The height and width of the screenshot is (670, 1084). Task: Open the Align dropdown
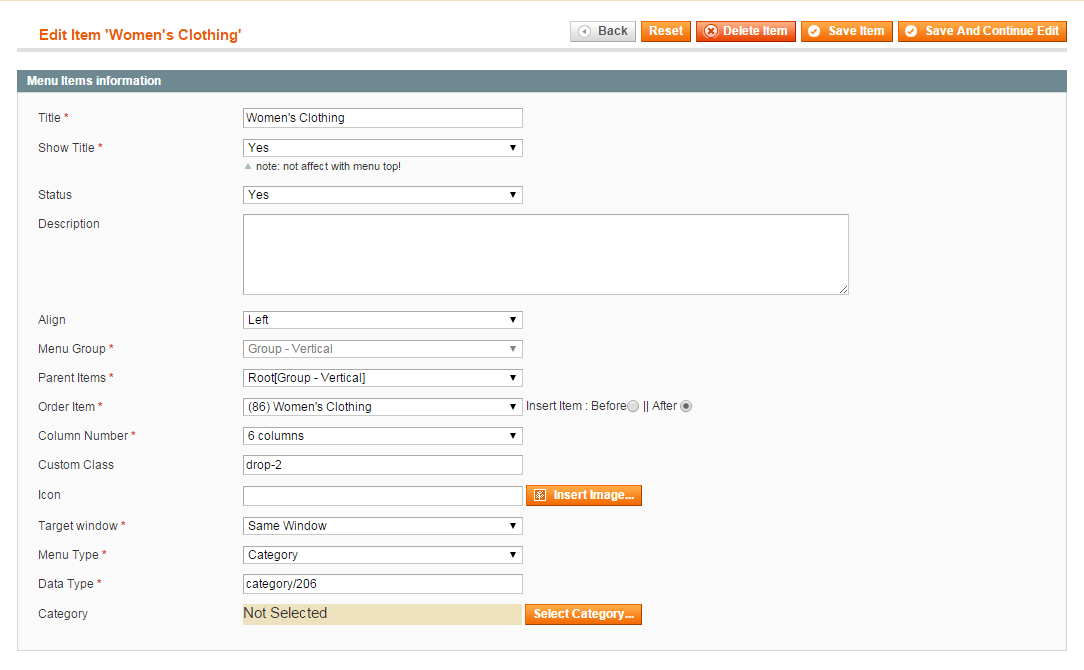[383, 320]
